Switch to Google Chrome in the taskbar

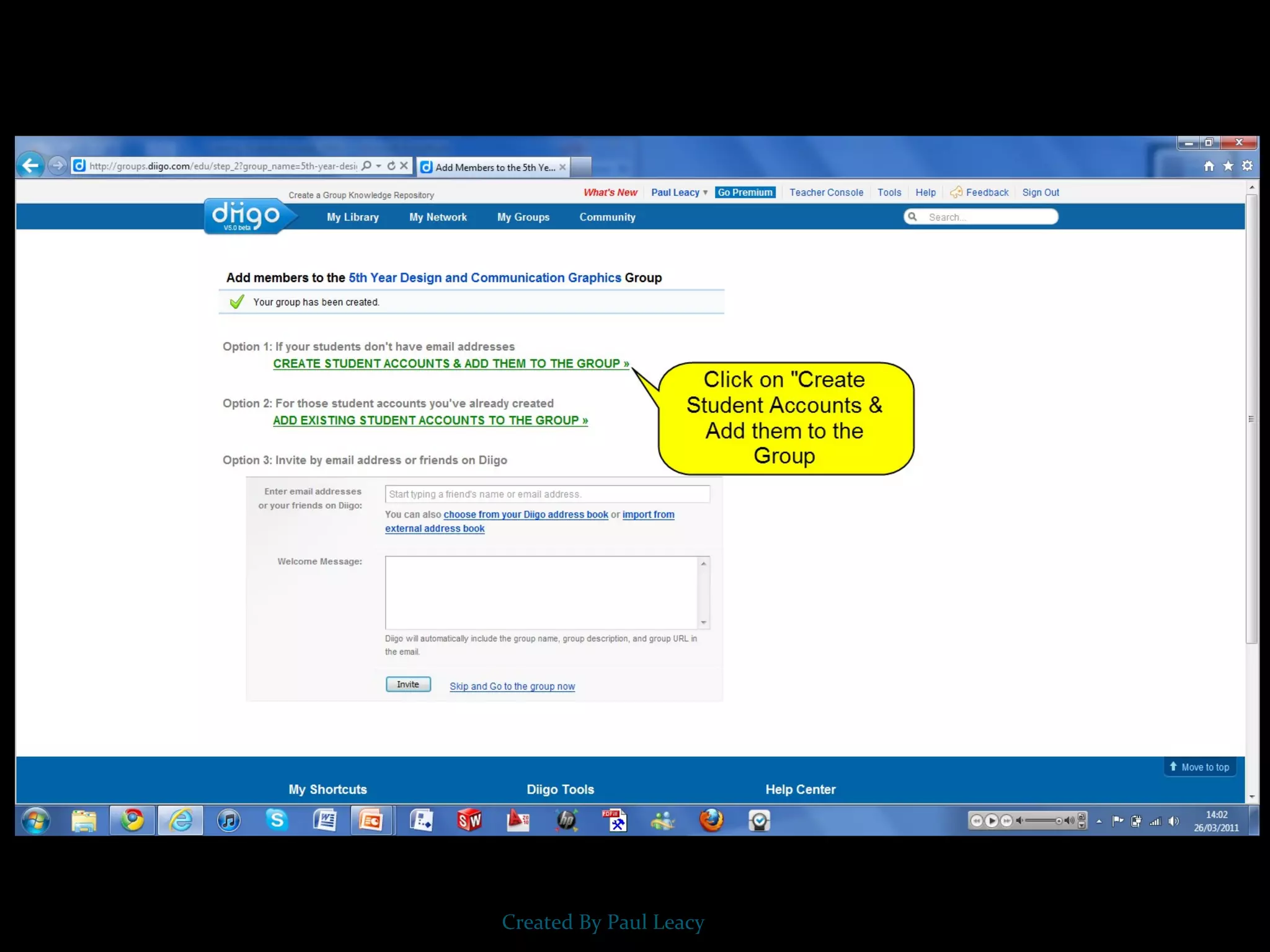[x=132, y=821]
